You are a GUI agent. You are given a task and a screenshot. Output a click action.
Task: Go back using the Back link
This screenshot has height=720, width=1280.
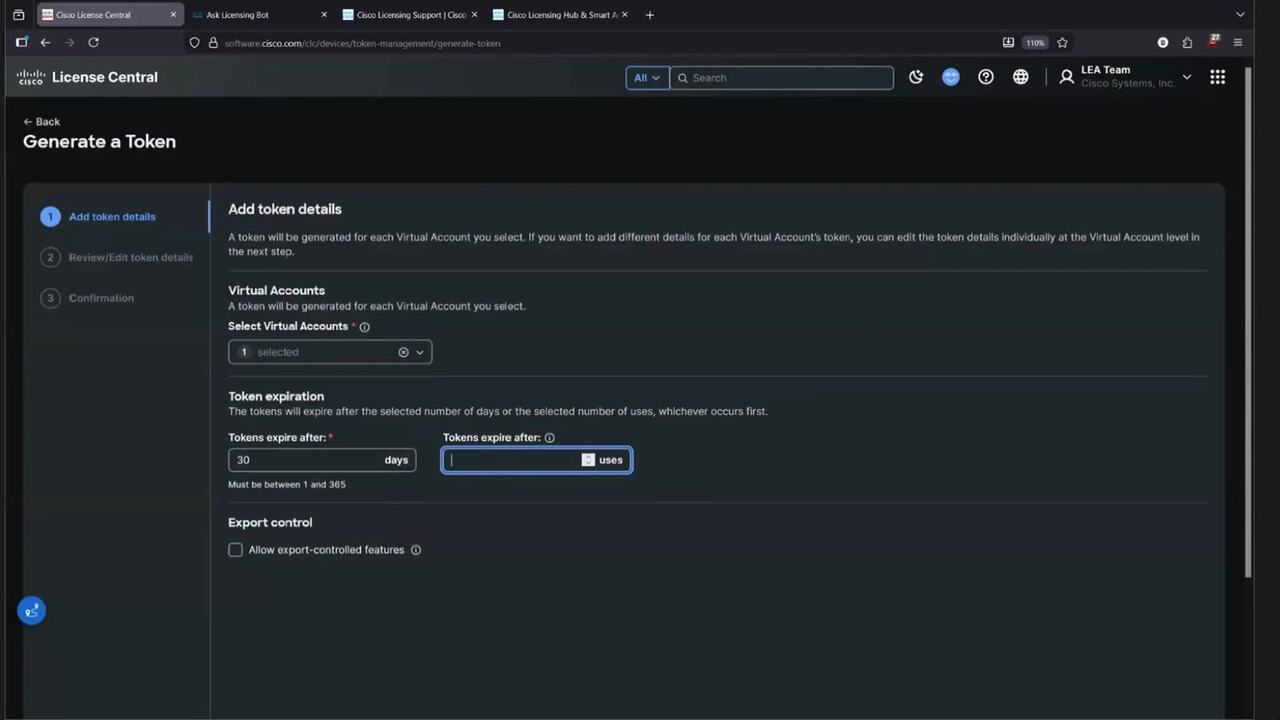click(42, 122)
